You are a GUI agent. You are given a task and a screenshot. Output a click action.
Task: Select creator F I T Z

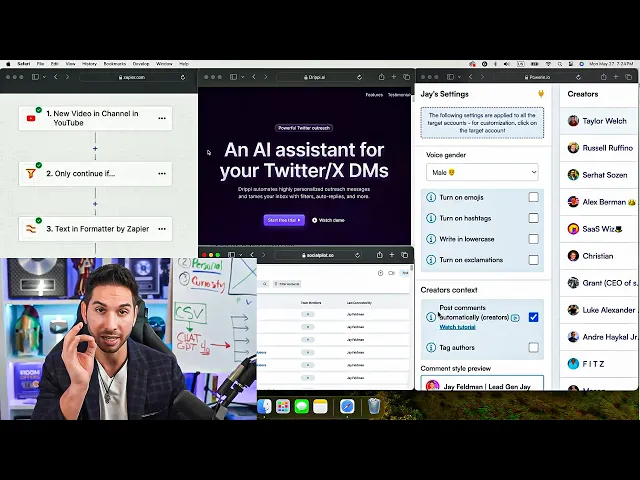tap(598, 364)
